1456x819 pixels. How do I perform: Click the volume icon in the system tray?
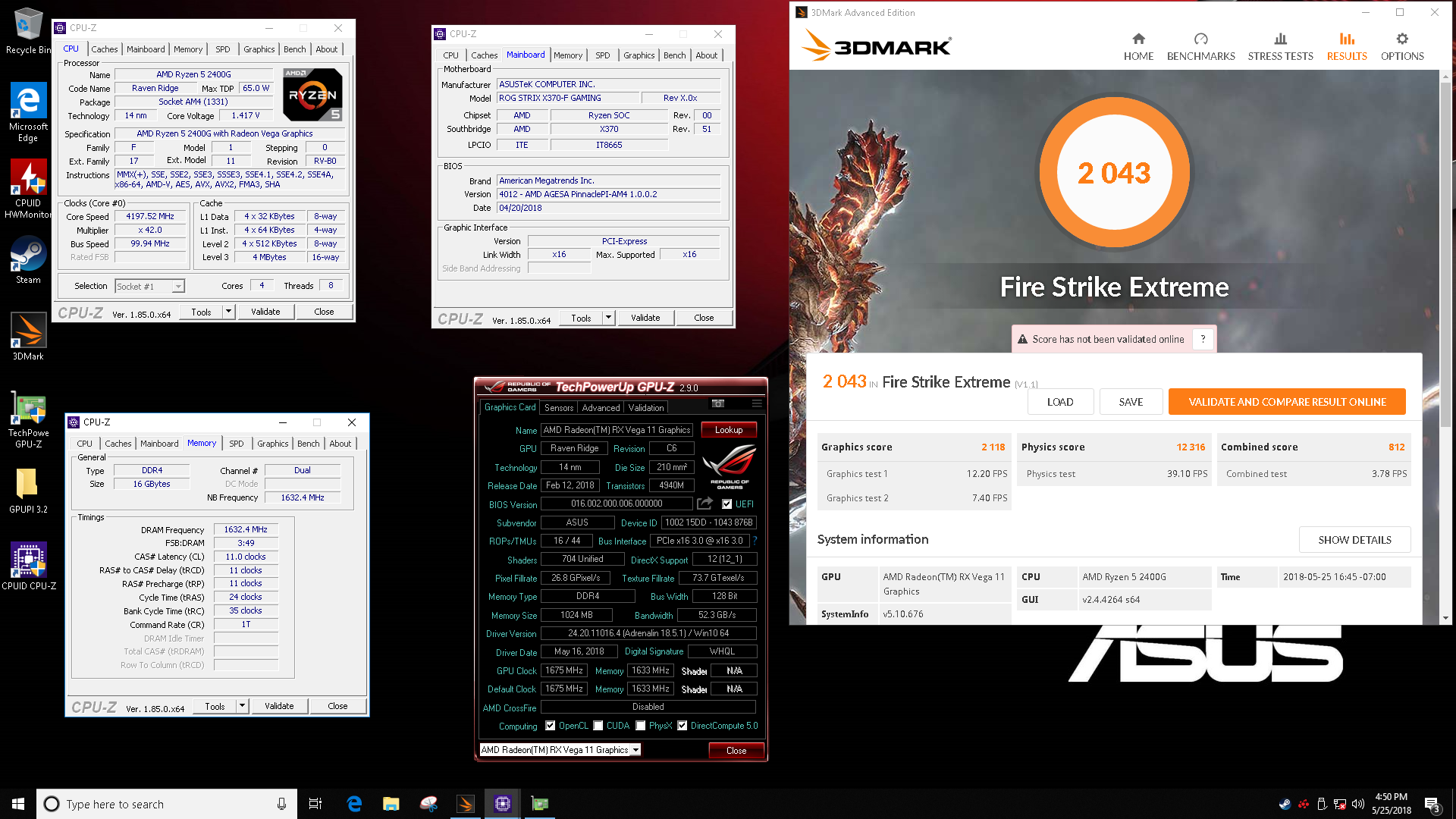1358,804
